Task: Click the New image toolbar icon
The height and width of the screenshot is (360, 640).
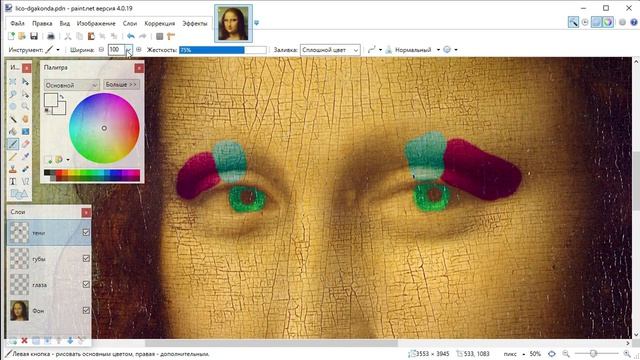Action: (11, 36)
